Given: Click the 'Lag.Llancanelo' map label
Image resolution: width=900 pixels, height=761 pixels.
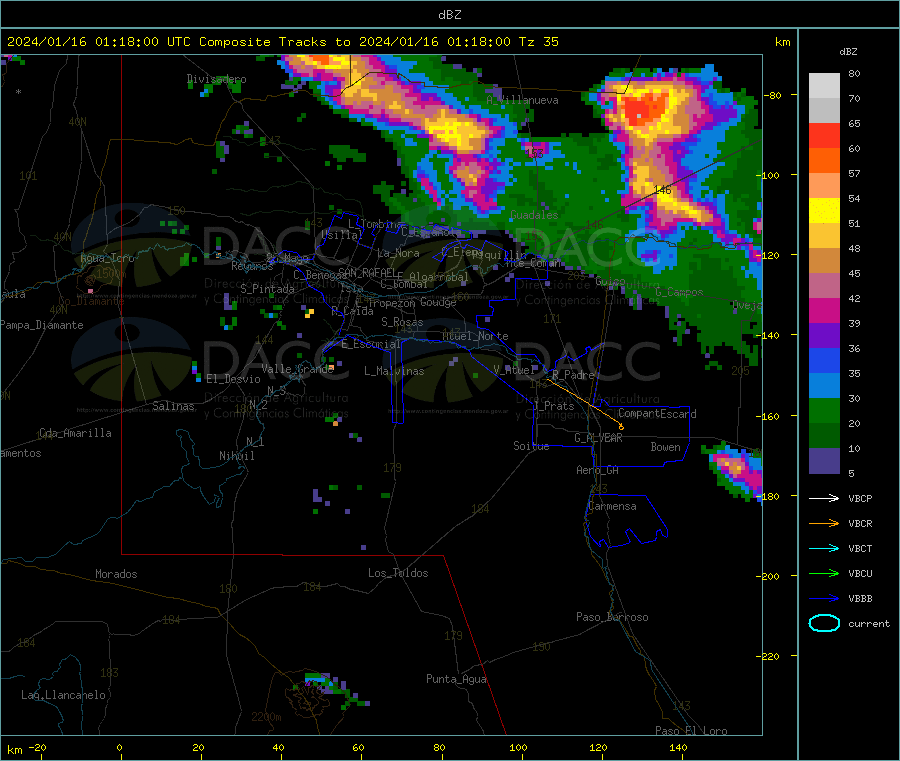Looking at the screenshot, I should (x=63, y=695).
